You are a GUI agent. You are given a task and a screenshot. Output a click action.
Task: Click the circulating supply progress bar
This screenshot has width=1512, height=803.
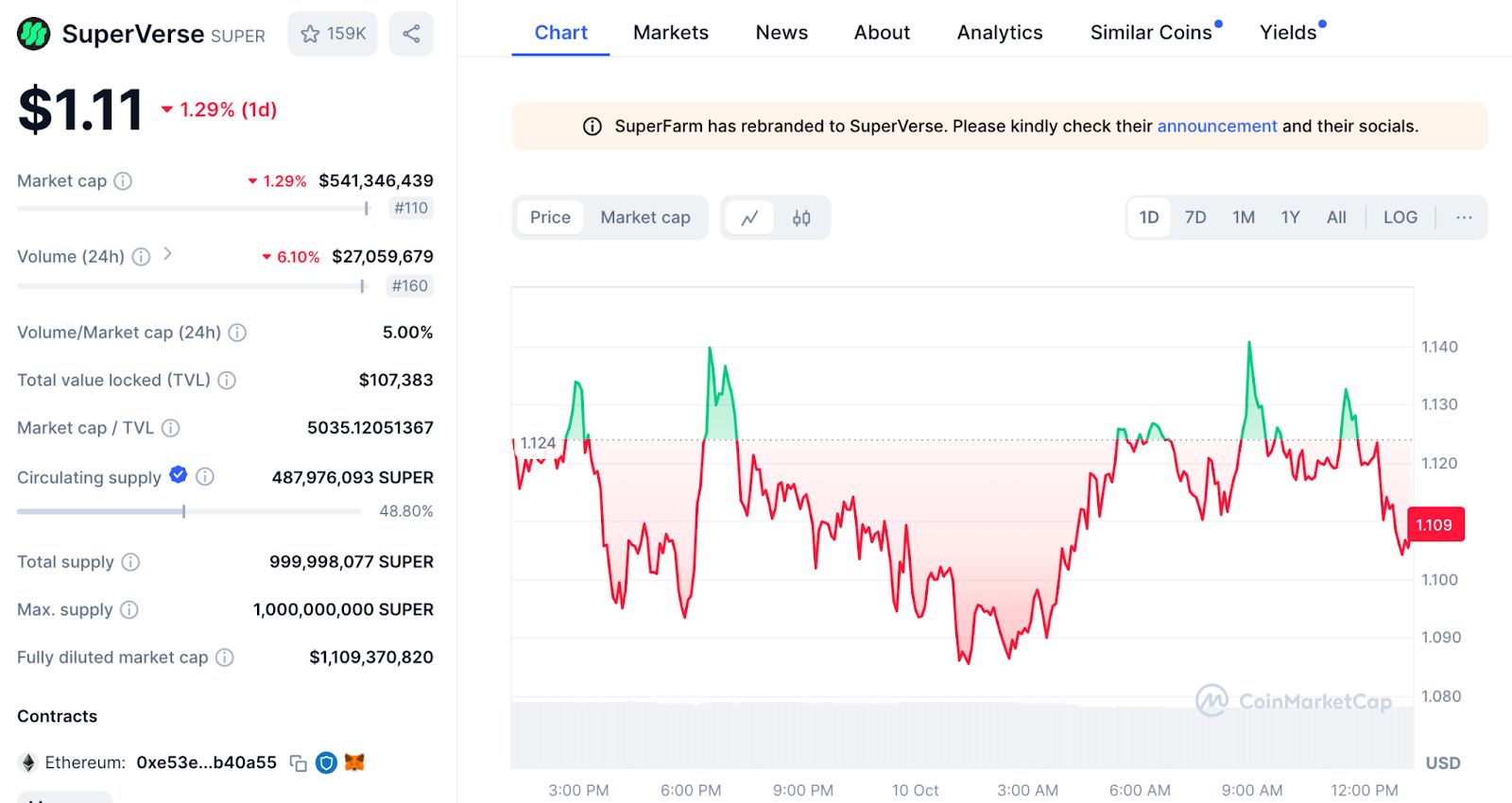[189, 512]
